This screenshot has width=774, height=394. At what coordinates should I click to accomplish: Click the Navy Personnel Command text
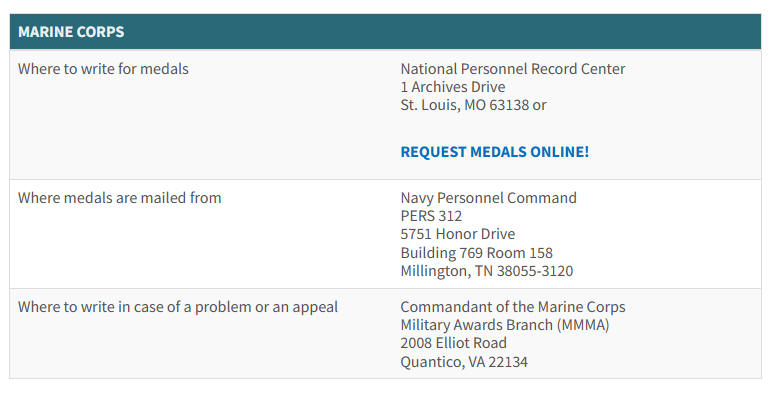488,198
